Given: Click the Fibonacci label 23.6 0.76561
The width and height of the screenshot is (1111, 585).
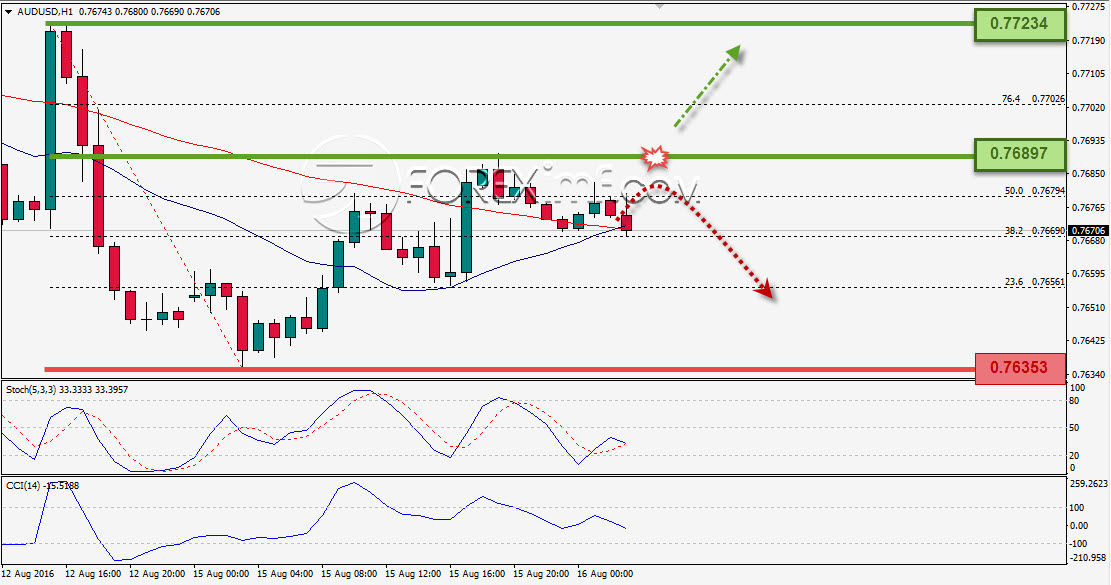Looking at the screenshot, I should [x=1034, y=282].
